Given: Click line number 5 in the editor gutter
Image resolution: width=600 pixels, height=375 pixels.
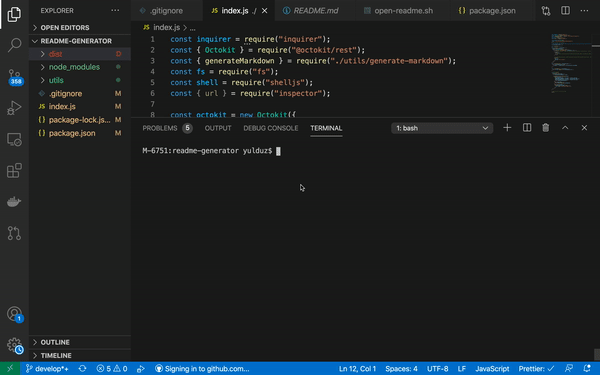Looking at the screenshot, I should pos(152,82).
